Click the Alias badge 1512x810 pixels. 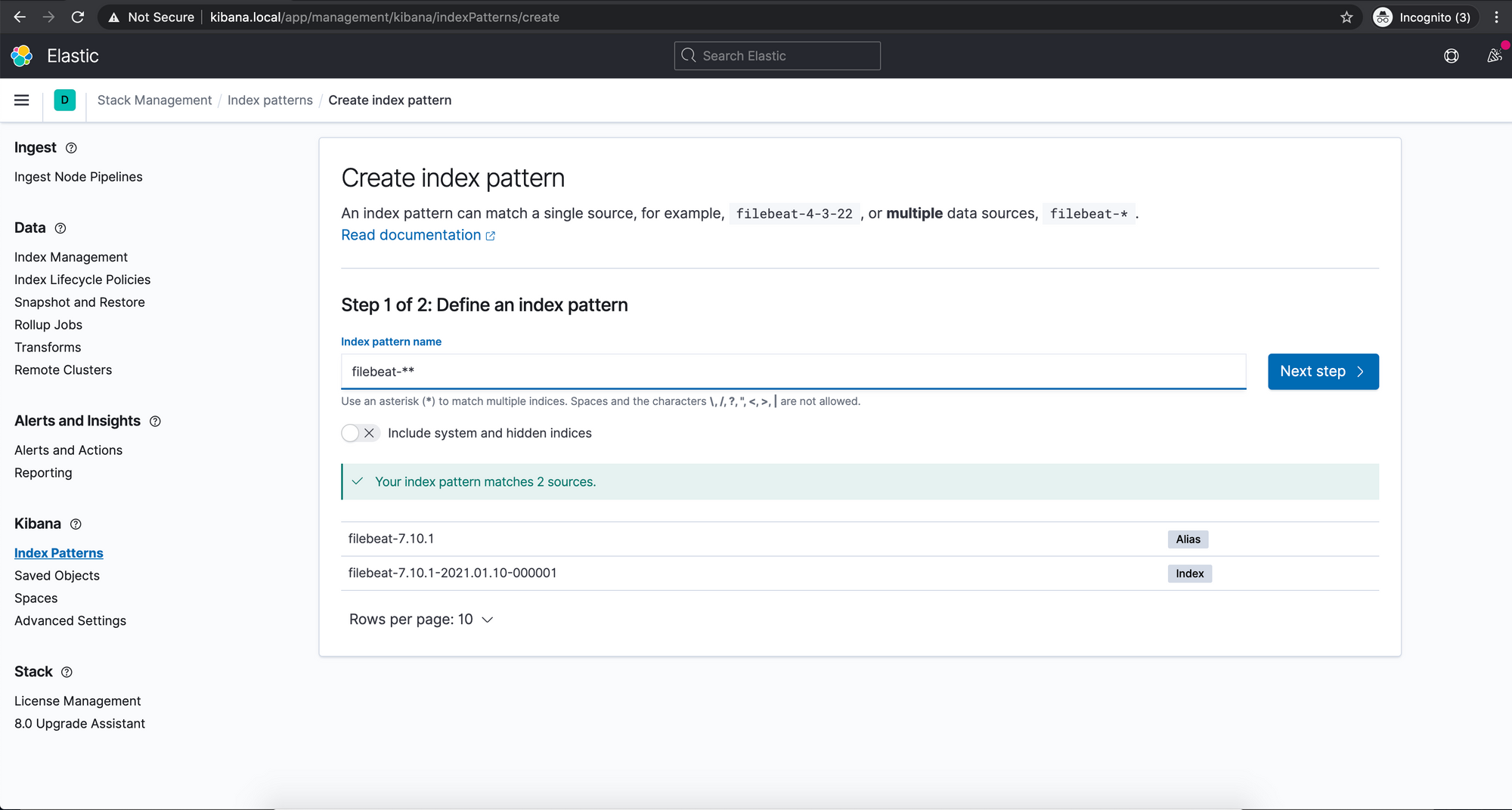1188,539
